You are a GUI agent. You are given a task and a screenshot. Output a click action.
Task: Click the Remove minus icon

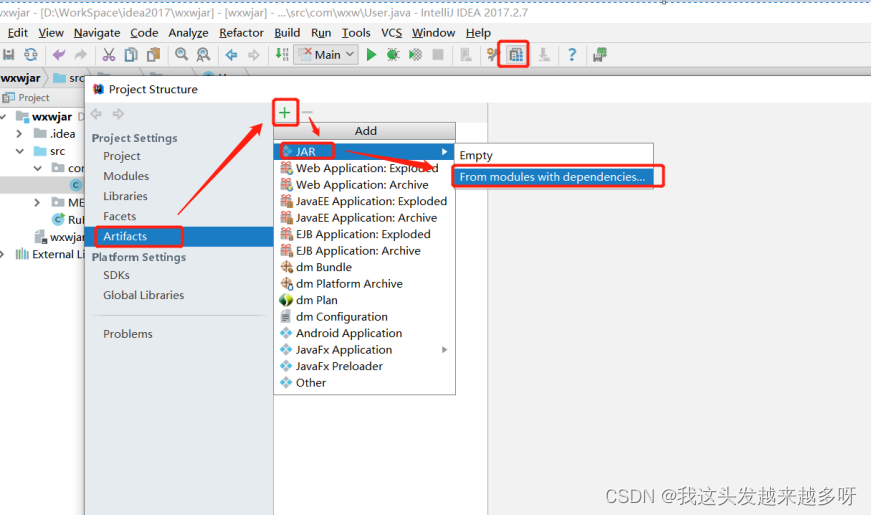[307, 113]
